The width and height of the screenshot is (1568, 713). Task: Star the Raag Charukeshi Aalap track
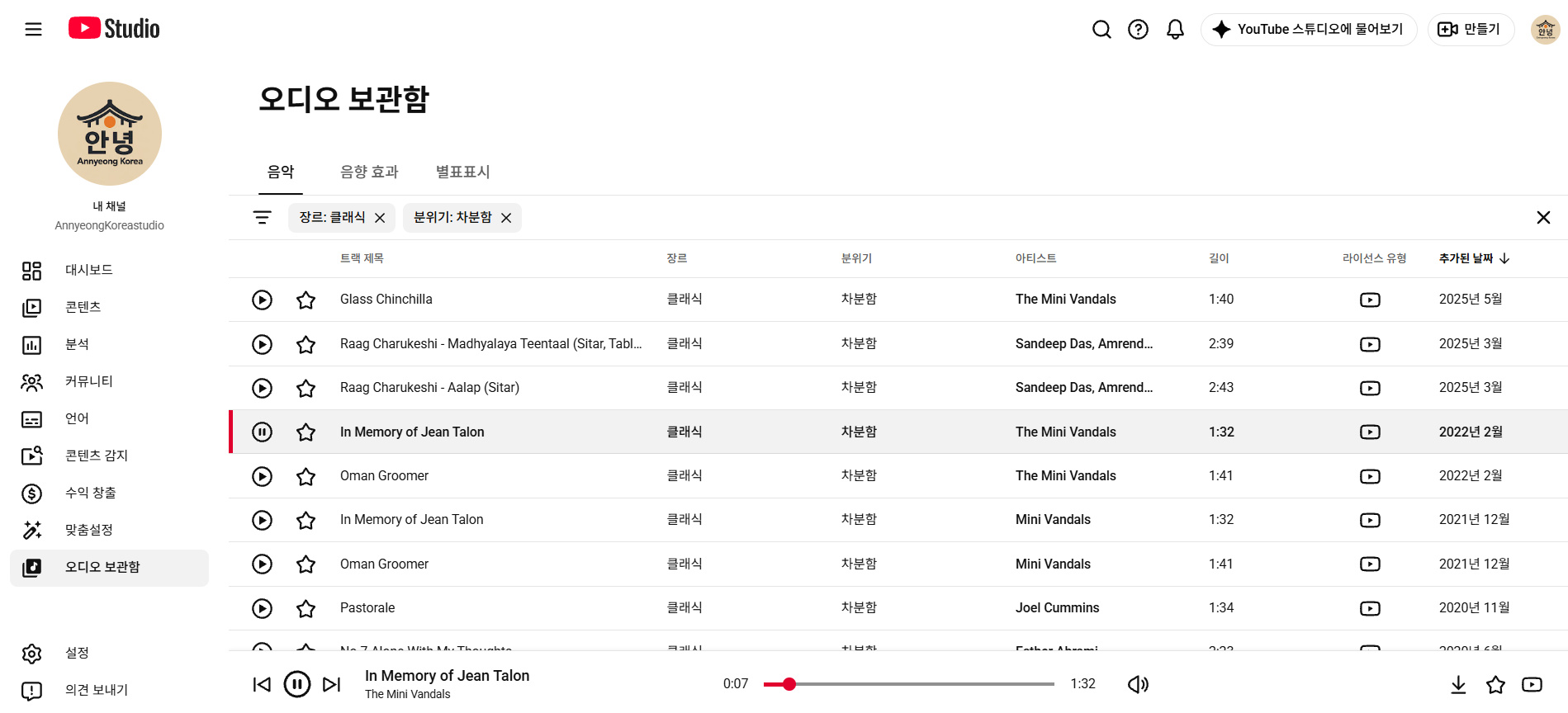[x=306, y=388]
